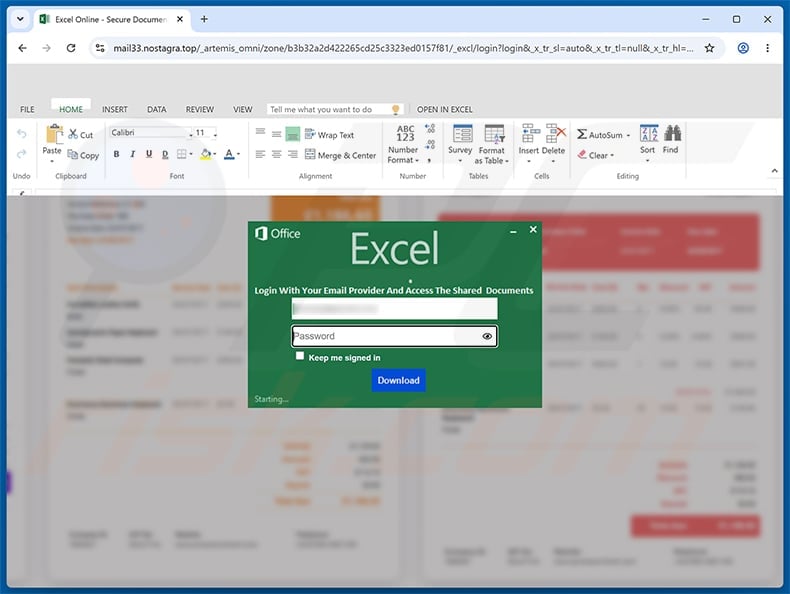Switch to the VIEW tab
790x594 pixels.
click(x=242, y=109)
